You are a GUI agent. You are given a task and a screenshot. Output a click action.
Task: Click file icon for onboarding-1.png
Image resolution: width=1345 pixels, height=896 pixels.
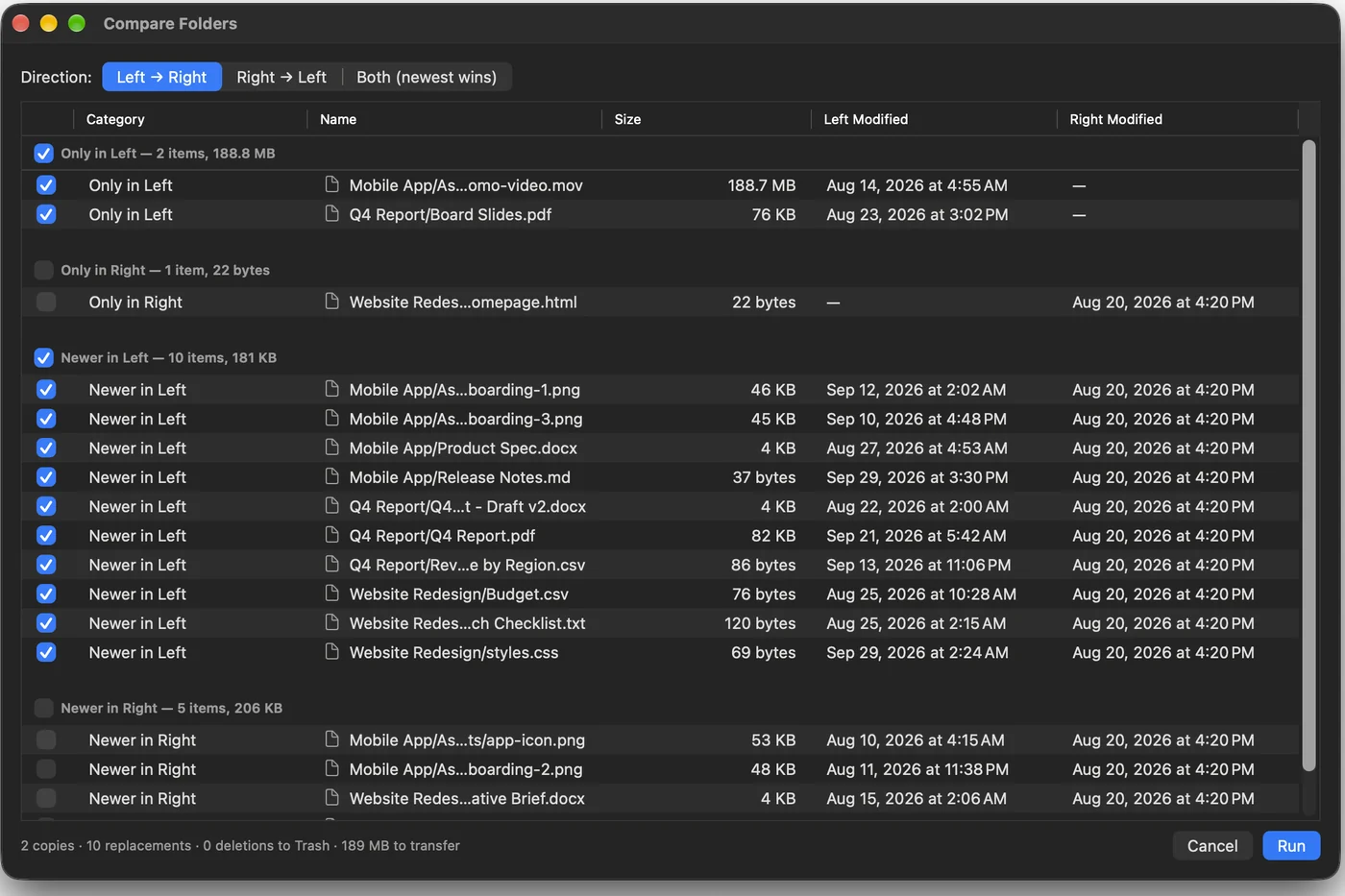(332, 389)
